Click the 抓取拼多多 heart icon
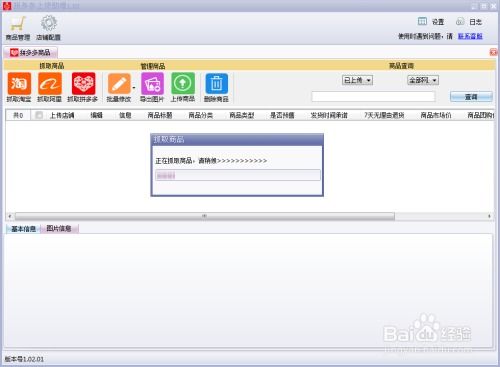 (83, 83)
